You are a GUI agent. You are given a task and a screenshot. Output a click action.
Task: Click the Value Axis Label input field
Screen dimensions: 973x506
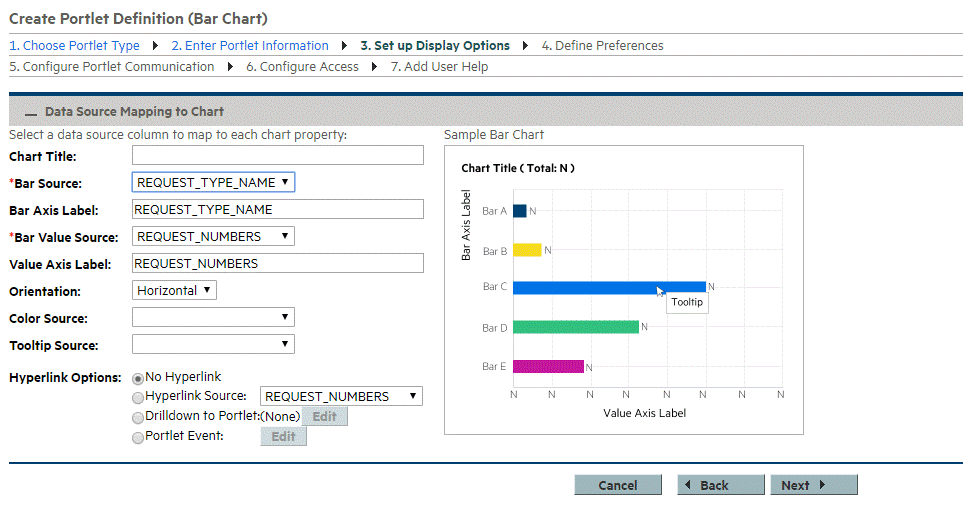click(278, 263)
